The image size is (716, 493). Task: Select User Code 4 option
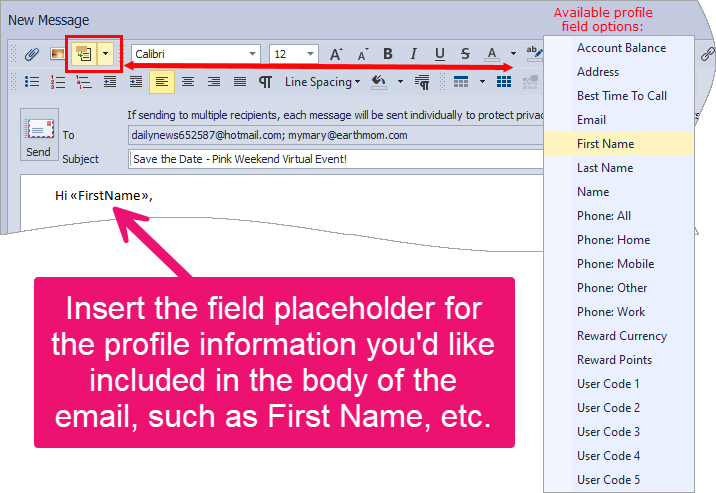(x=619, y=456)
